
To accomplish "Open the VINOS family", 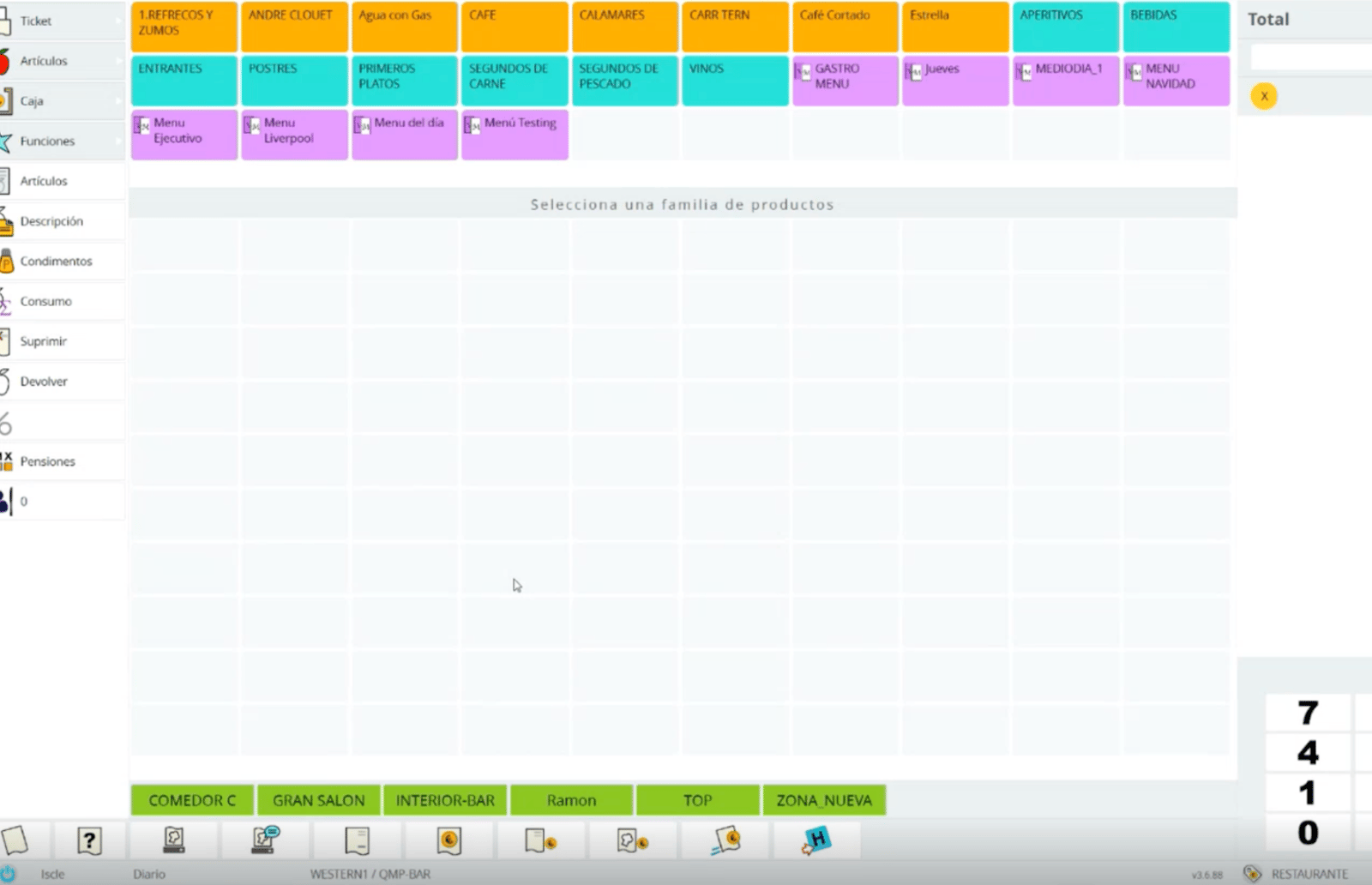I will [x=735, y=81].
